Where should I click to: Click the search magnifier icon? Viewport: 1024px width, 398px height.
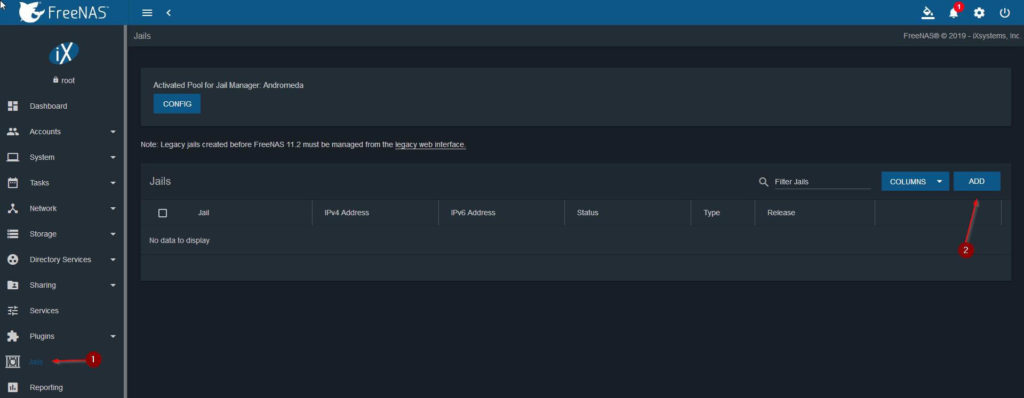(763, 182)
